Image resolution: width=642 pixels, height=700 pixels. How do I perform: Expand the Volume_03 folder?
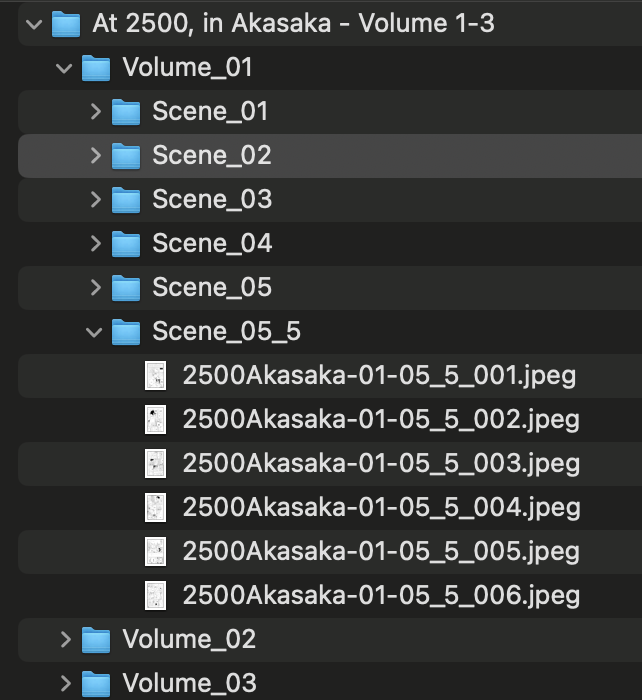(x=66, y=683)
